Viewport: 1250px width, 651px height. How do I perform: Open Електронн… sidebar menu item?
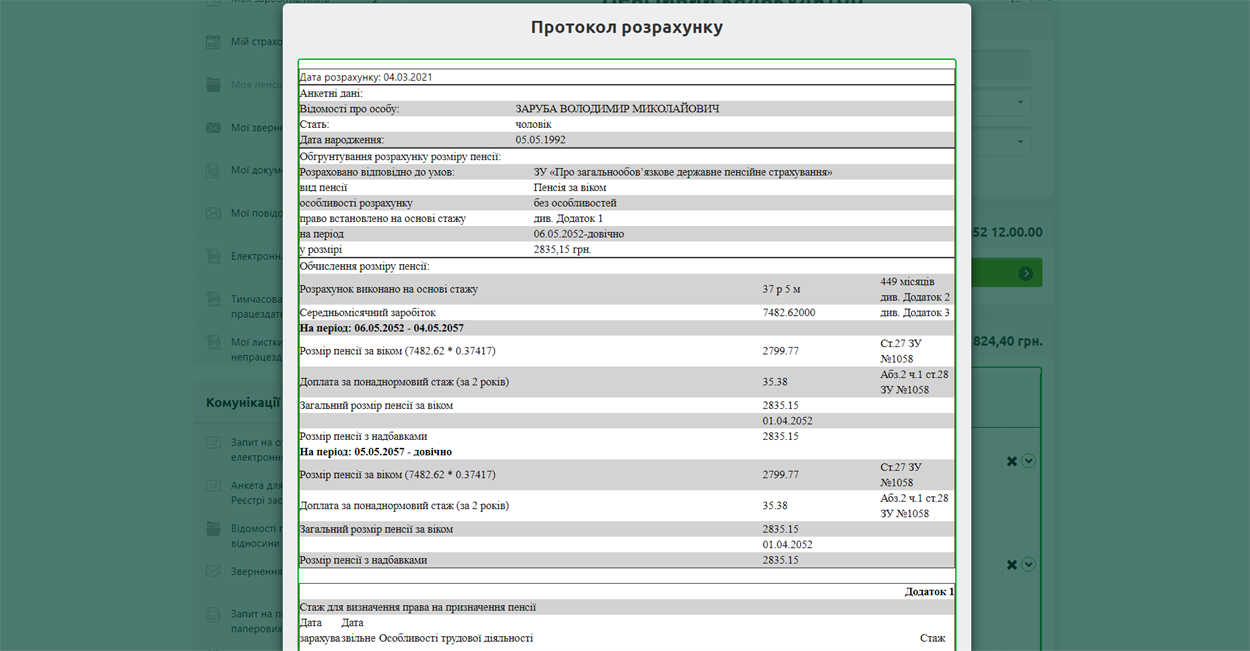tap(256, 256)
